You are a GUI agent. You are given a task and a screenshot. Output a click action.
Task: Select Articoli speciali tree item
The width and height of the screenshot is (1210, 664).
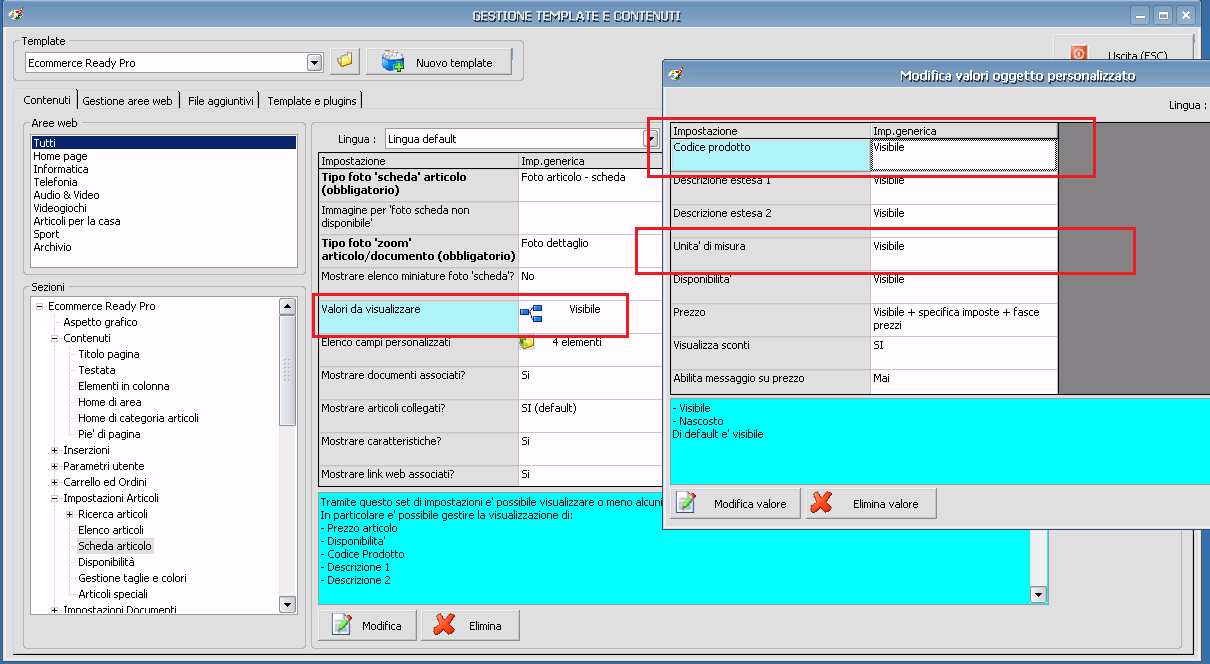113,594
